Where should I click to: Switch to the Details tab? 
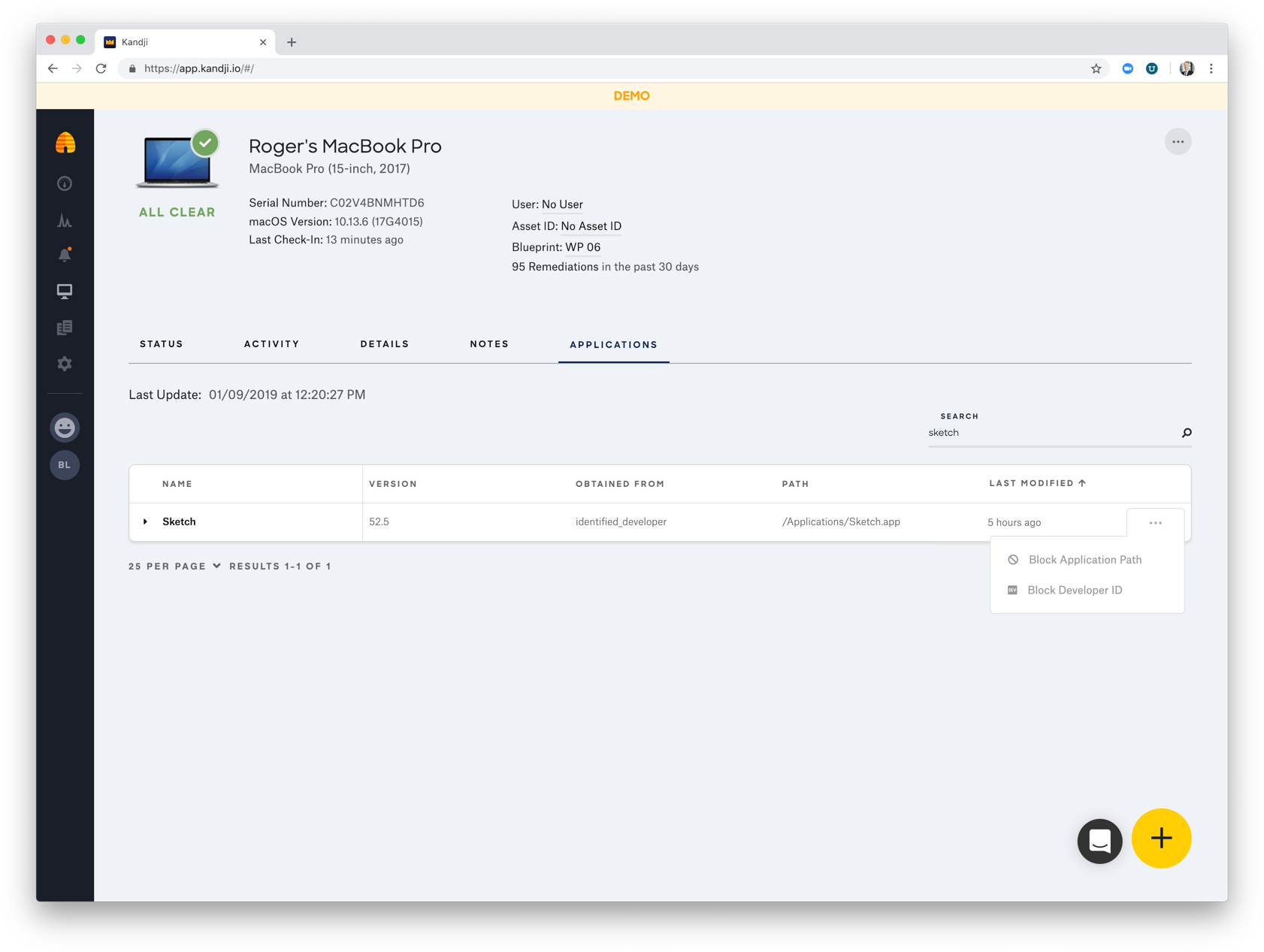click(x=385, y=344)
